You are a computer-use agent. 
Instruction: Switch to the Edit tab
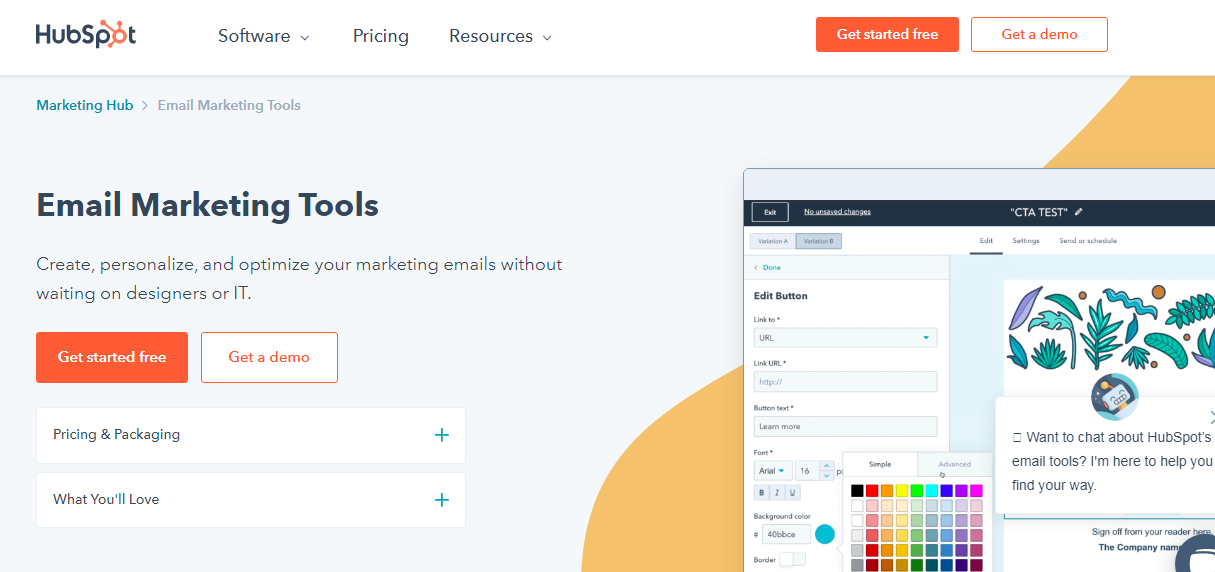(x=986, y=241)
